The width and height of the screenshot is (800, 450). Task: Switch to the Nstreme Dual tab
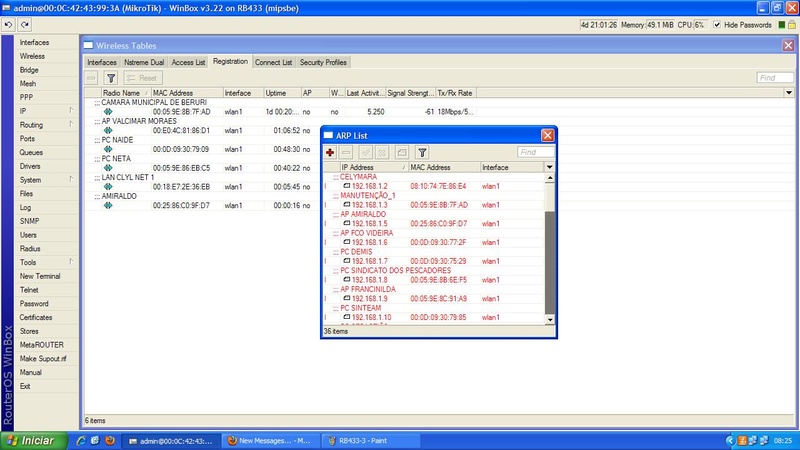144,62
